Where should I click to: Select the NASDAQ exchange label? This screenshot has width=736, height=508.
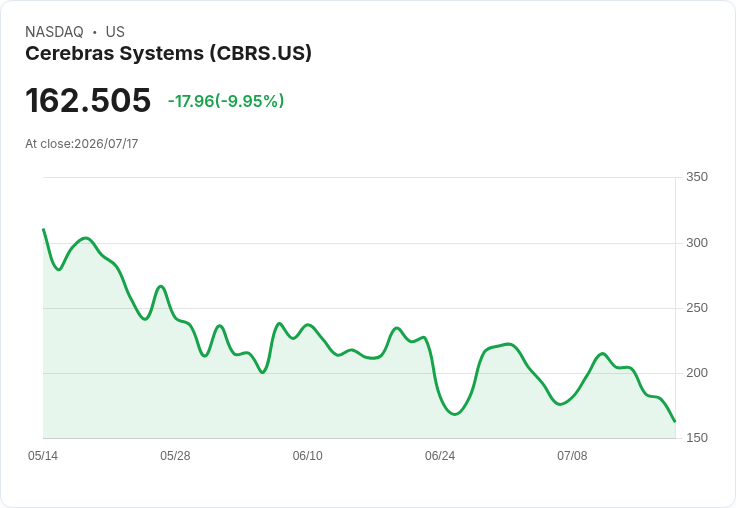54,32
